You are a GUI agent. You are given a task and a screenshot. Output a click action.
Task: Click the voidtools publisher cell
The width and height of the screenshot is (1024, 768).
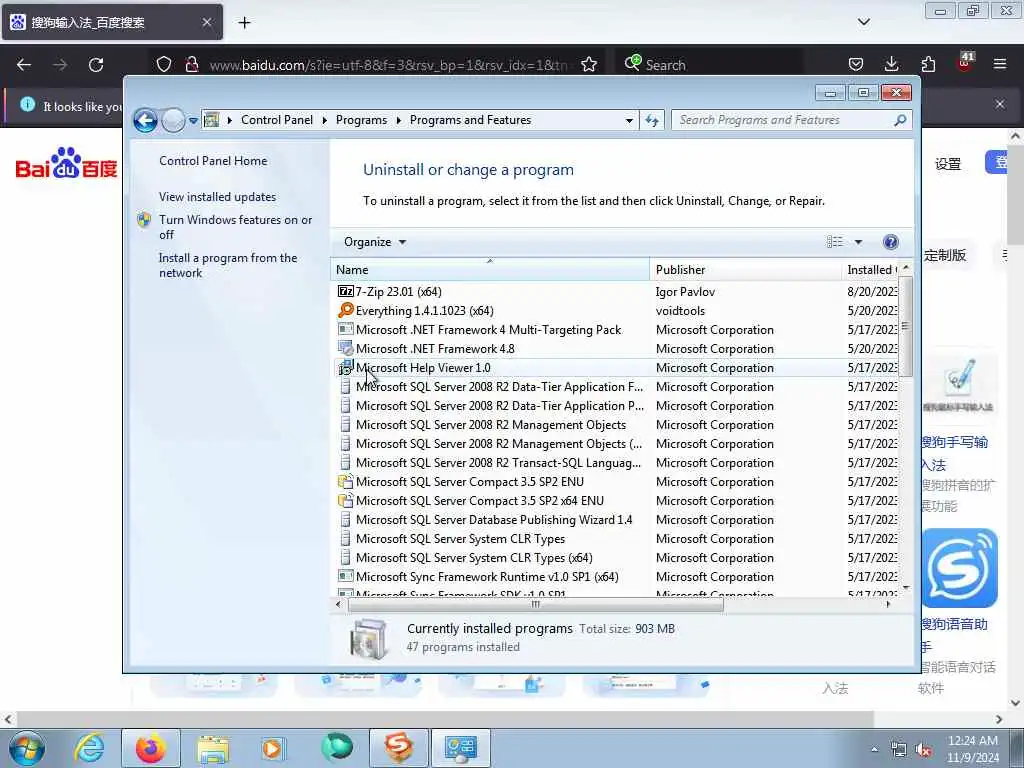[680, 311]
